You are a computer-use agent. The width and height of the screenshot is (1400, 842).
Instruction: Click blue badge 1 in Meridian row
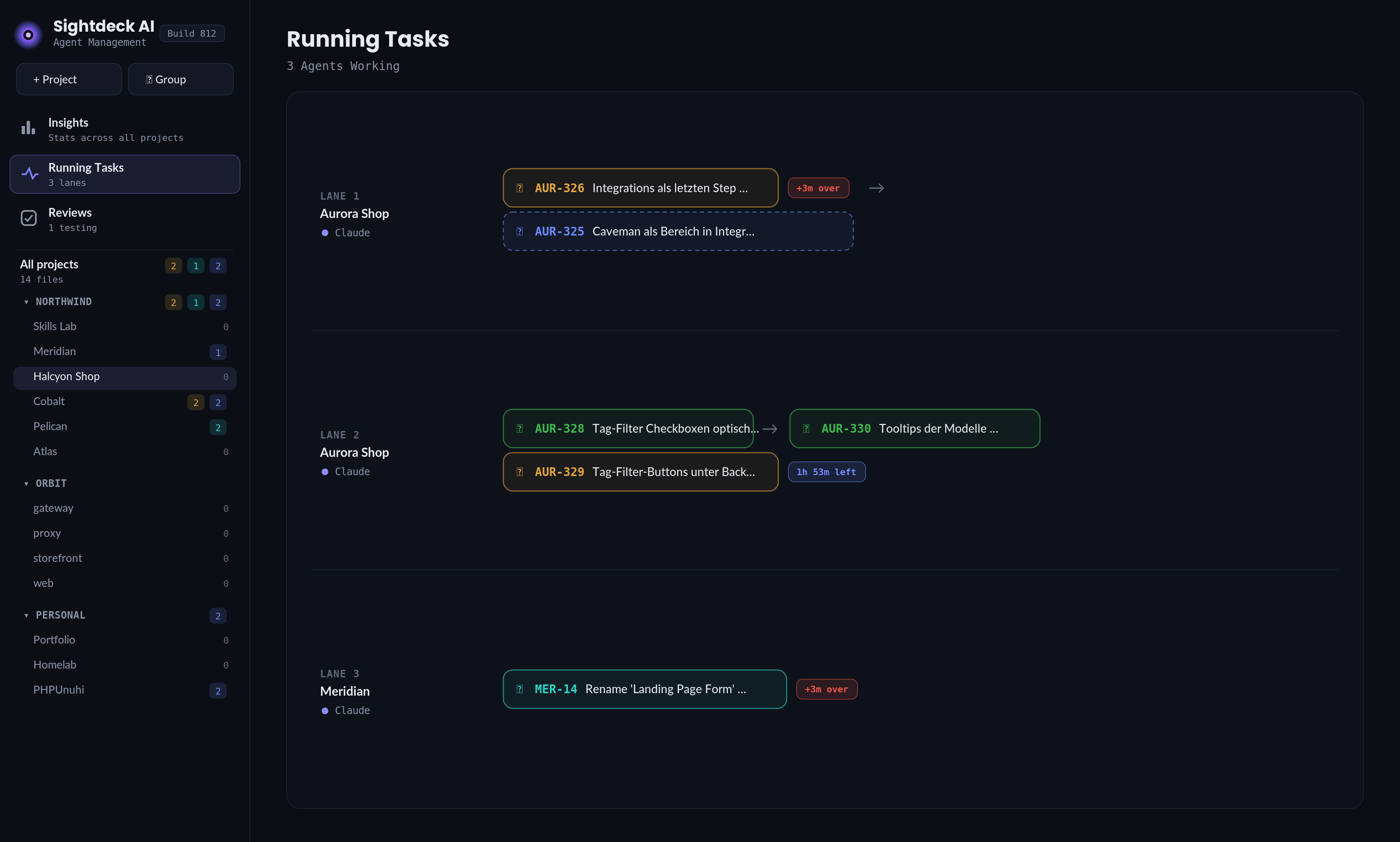point(218,353)
